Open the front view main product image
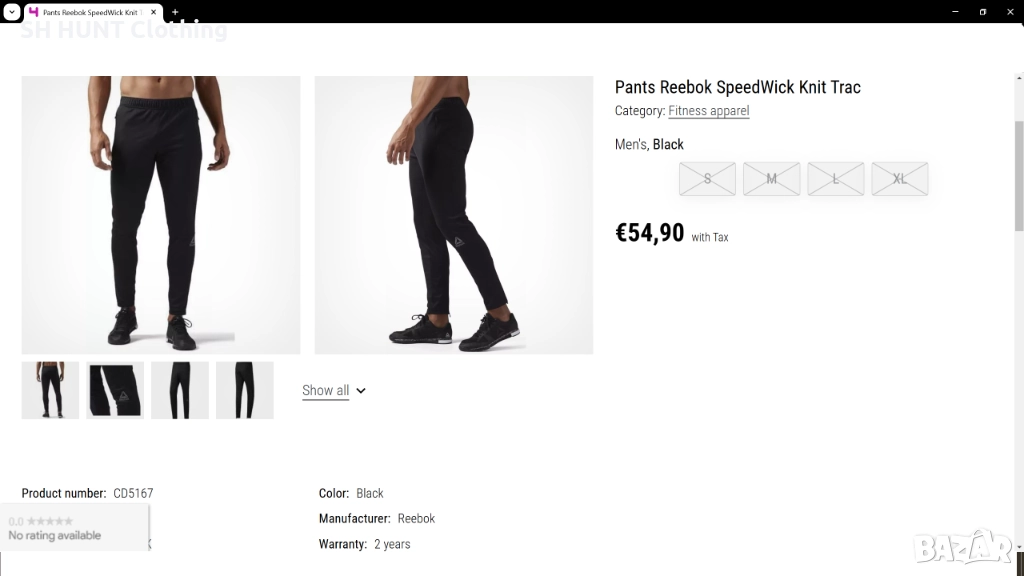Viewport: 1024px width, 576px height. point(161,215)
